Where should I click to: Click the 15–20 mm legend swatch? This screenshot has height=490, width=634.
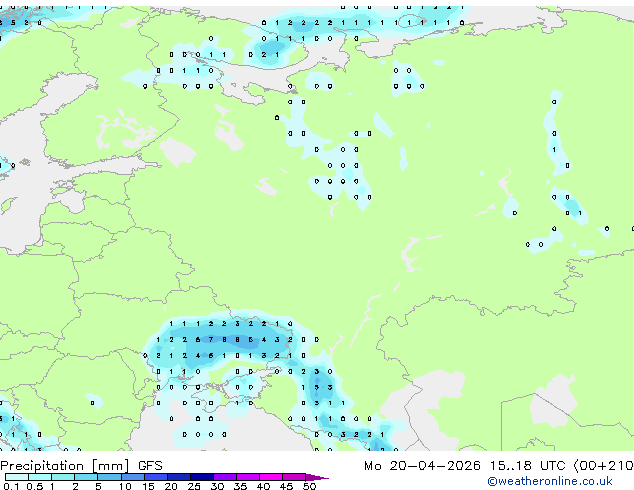pos(156,477)
